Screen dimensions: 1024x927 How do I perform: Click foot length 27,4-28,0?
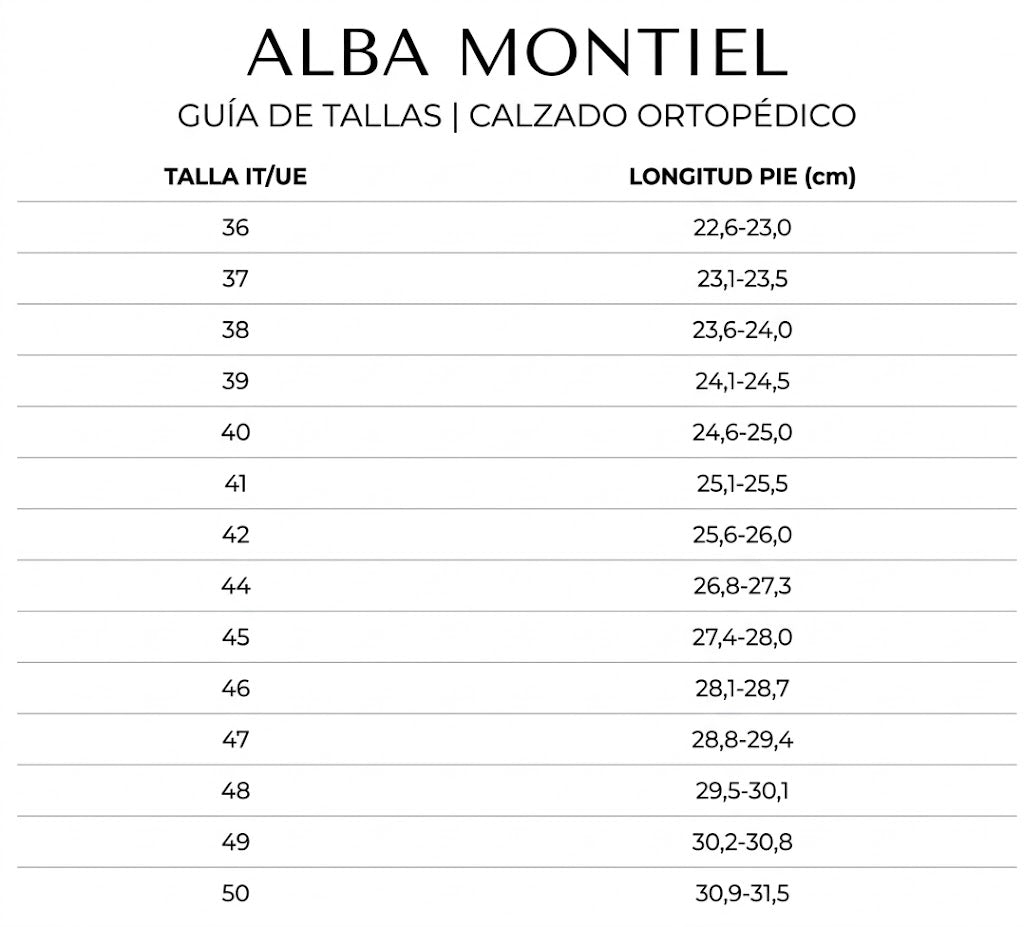742,637
